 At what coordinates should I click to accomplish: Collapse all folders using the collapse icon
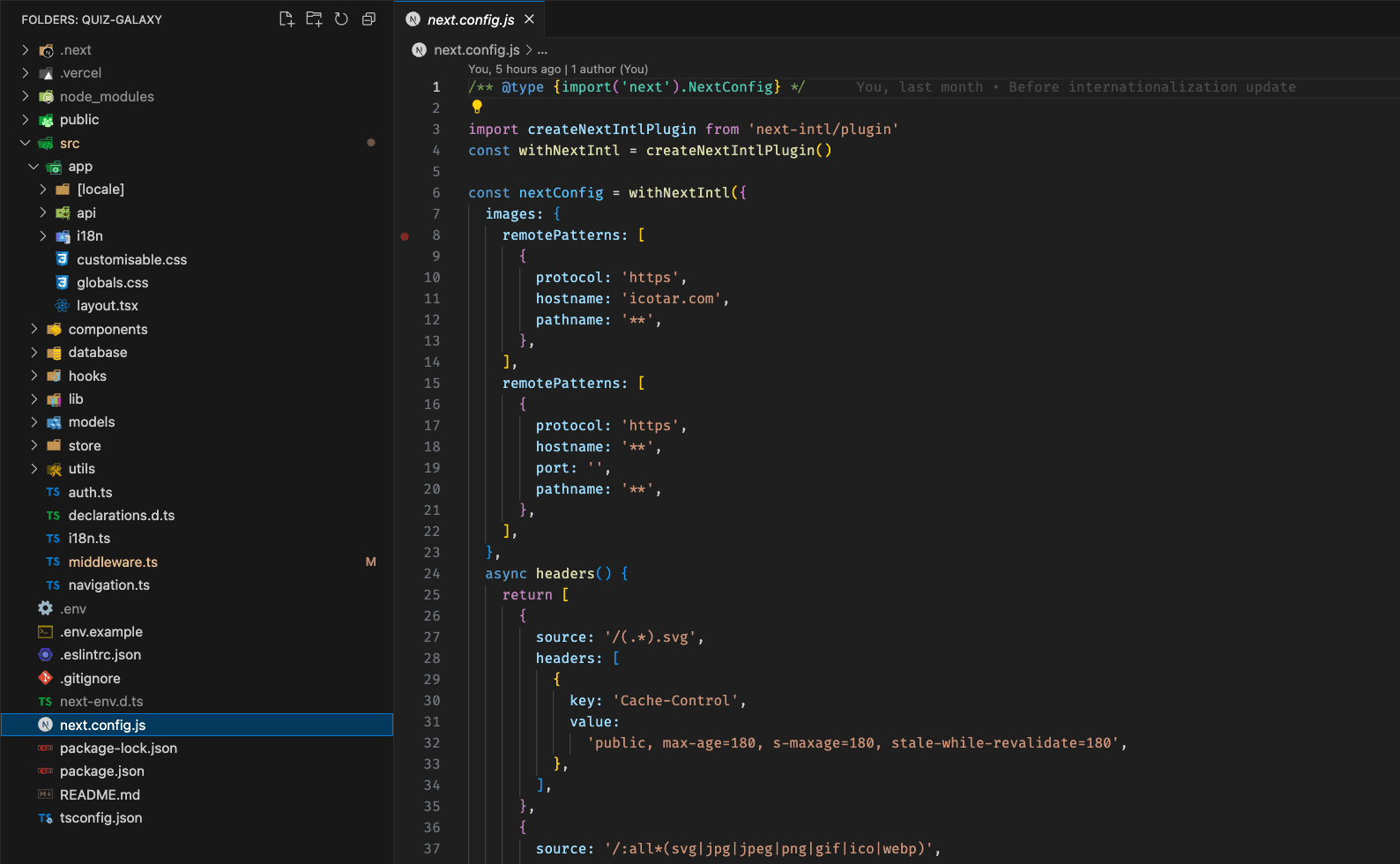coord(369,19)
